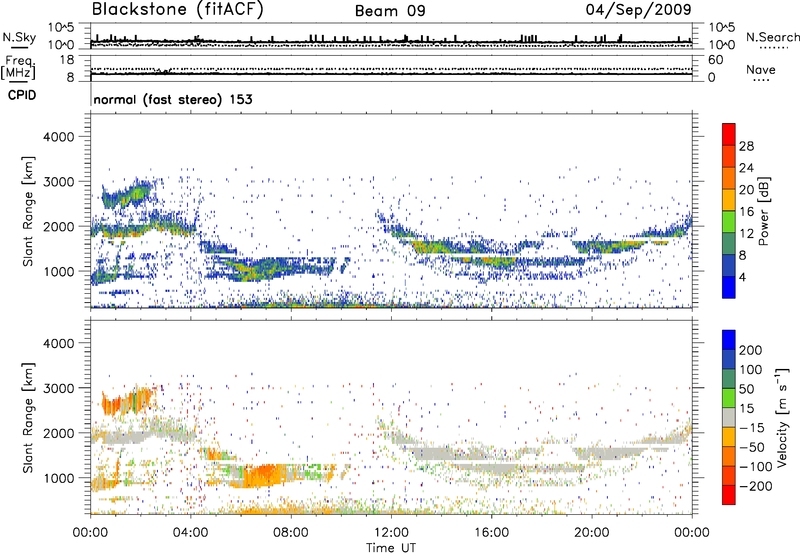800x554 pixels.
Task: Click the 'Time UT' axis title
Action: 391,548
